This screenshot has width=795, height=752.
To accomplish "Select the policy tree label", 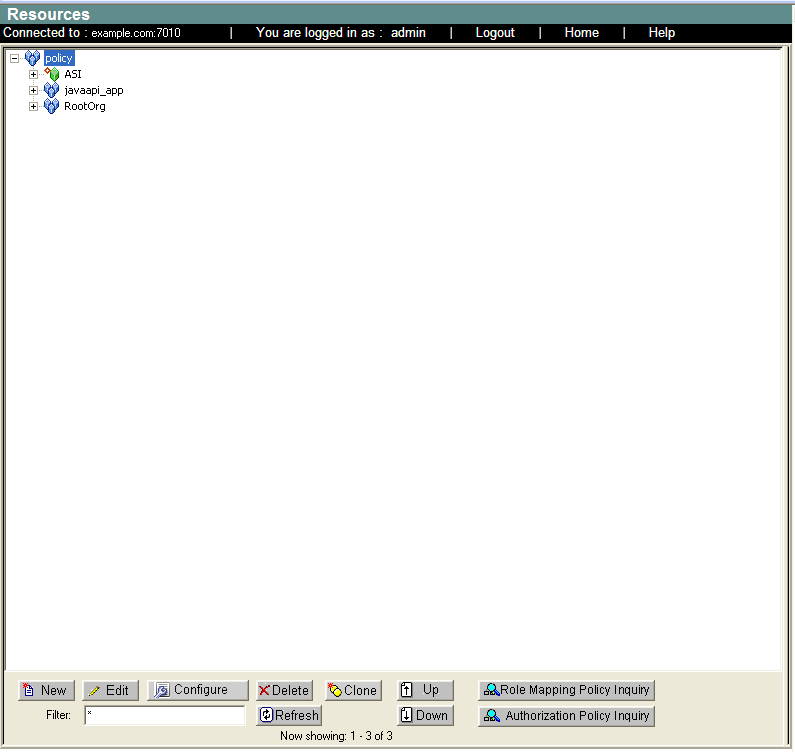I will click(x=59, y=58).
